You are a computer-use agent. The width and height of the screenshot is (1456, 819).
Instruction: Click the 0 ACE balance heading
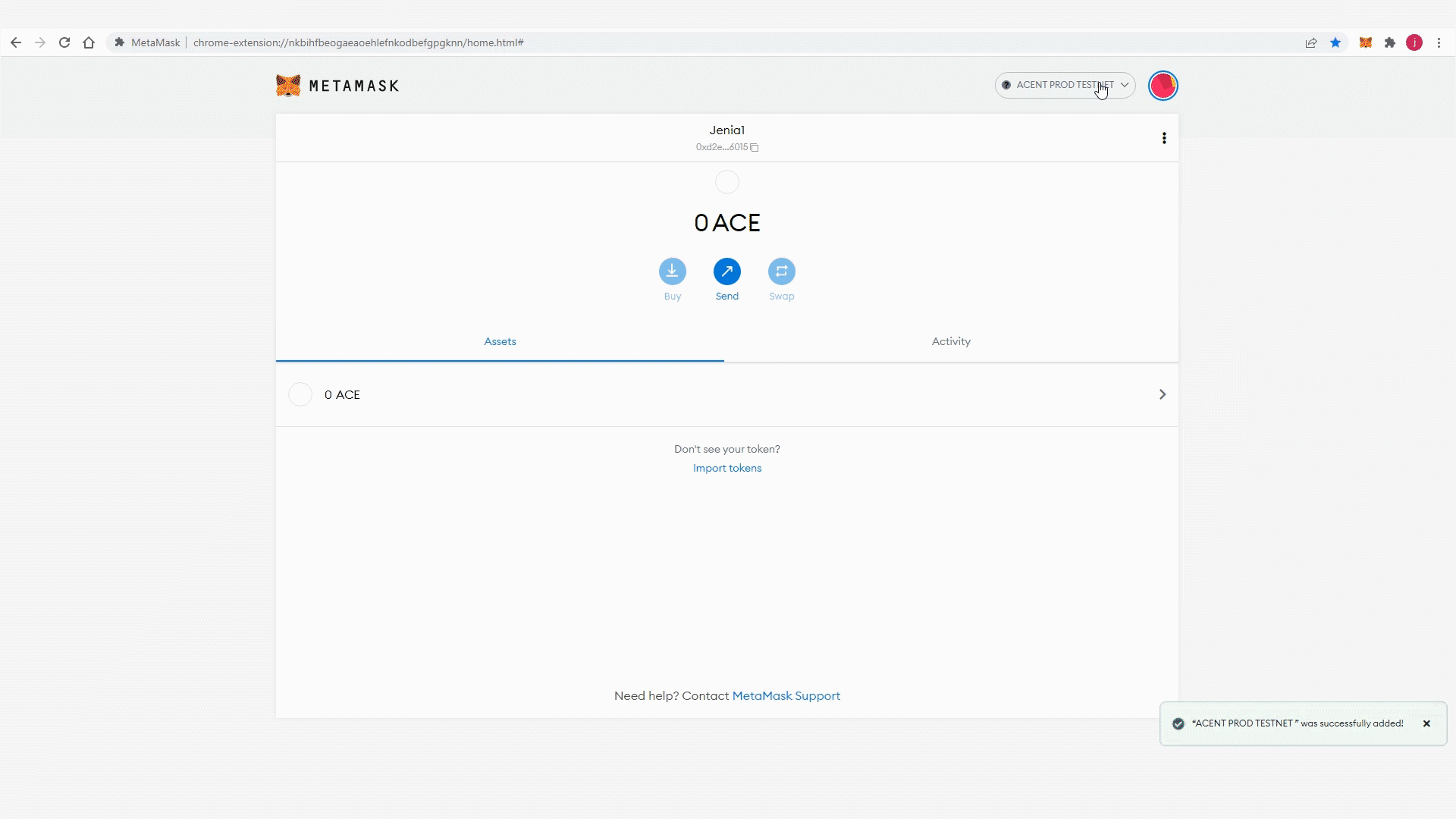click(x=727, y=223)
